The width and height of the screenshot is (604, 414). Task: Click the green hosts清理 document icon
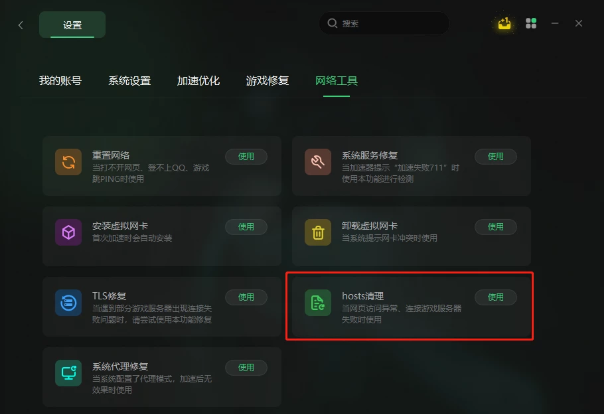point(318,303)
